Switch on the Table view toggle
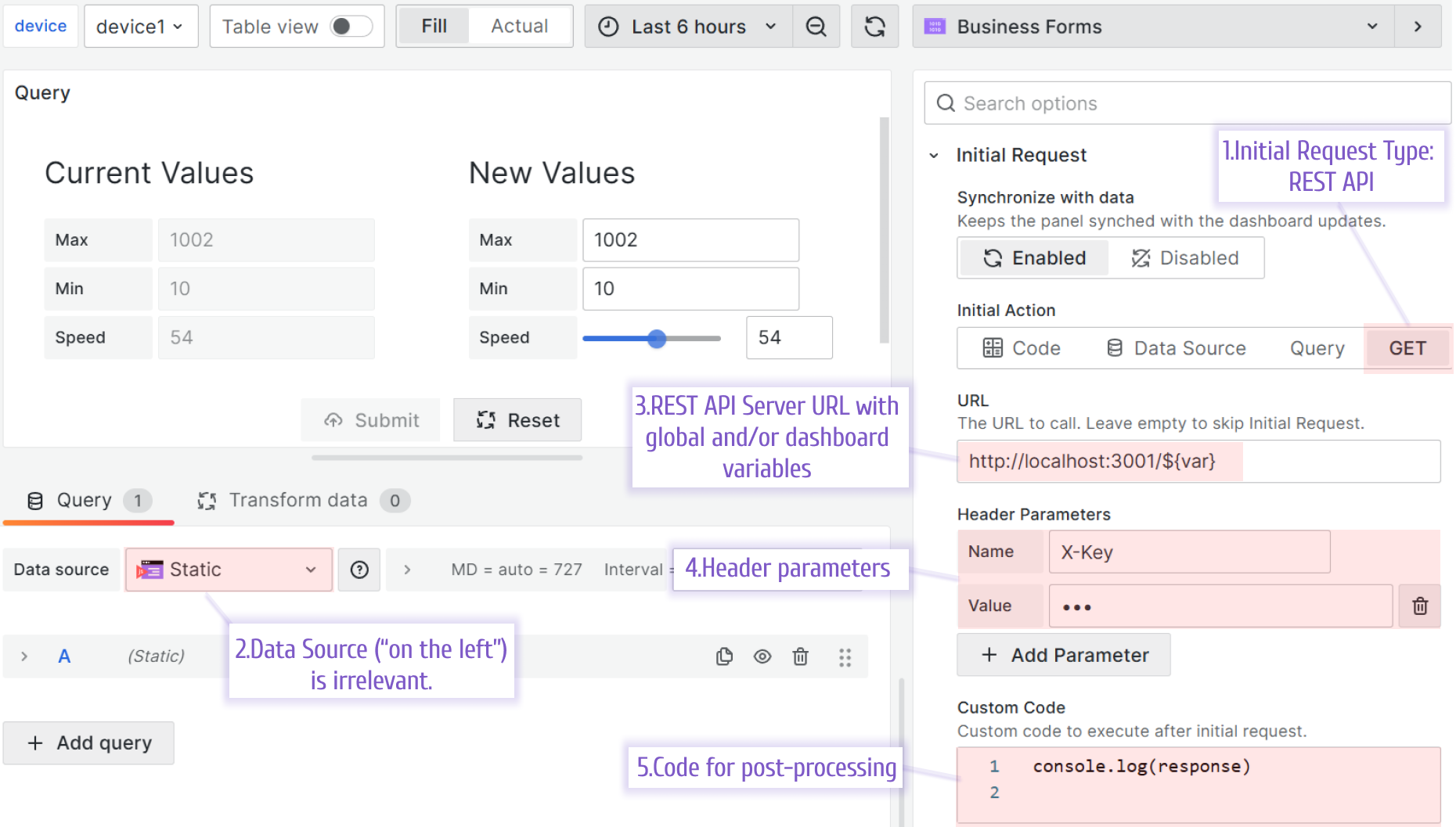Image resolution: width=1456 pixels, height=827 pixels. (351, 26)
